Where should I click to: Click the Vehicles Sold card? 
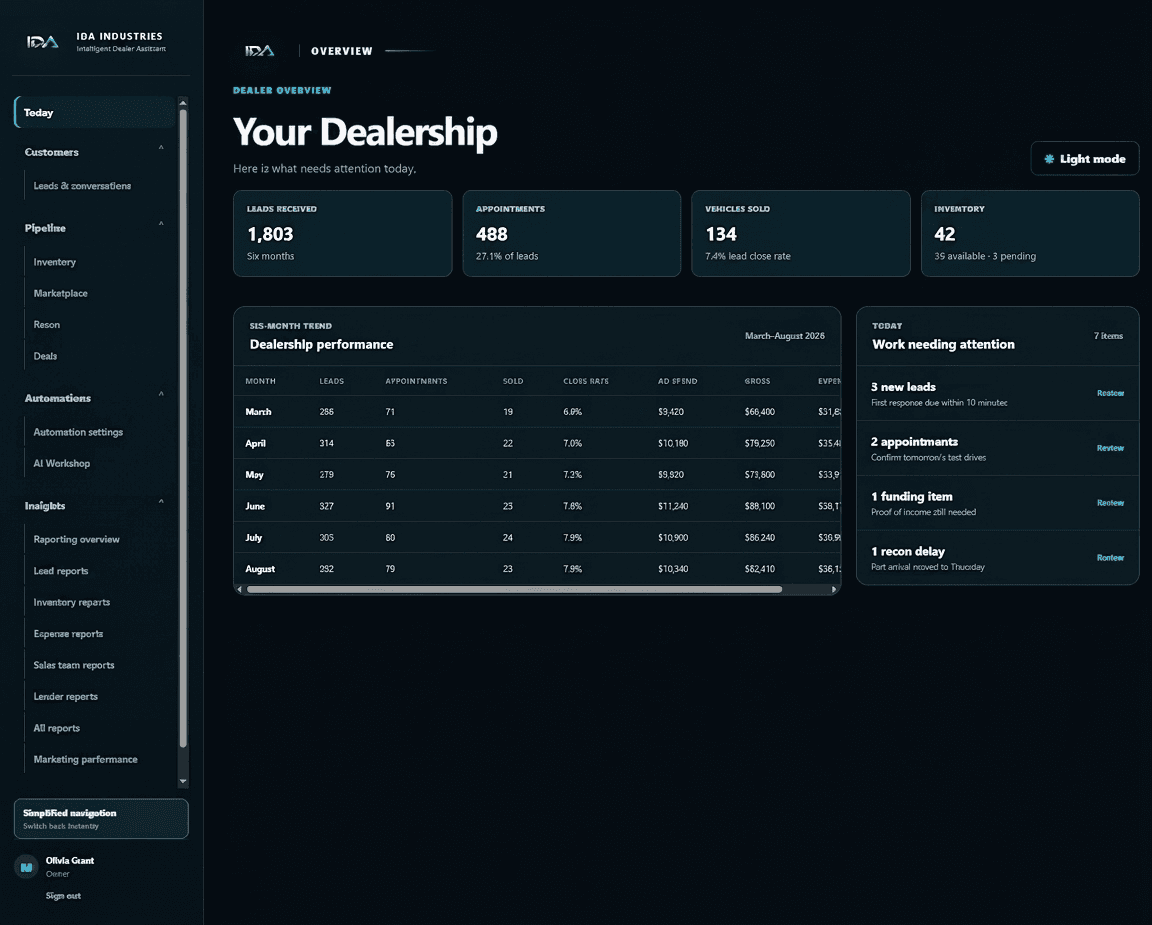pos(801,234)
